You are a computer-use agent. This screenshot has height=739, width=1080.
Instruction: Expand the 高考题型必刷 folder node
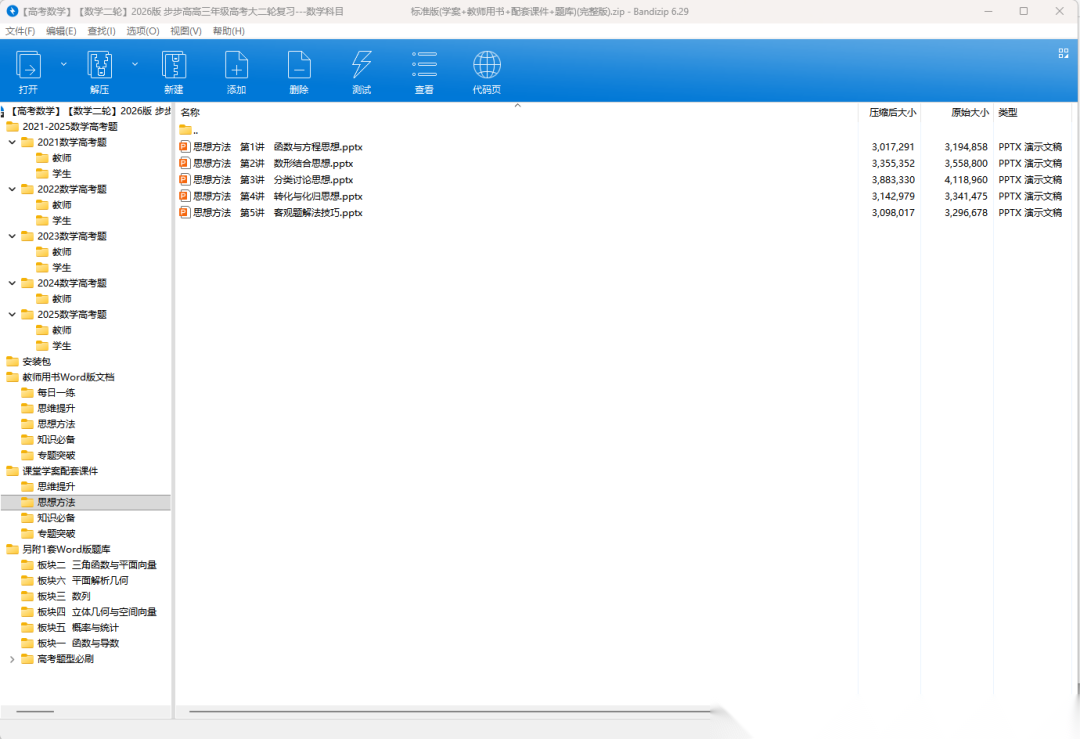(x=12, y=659)
